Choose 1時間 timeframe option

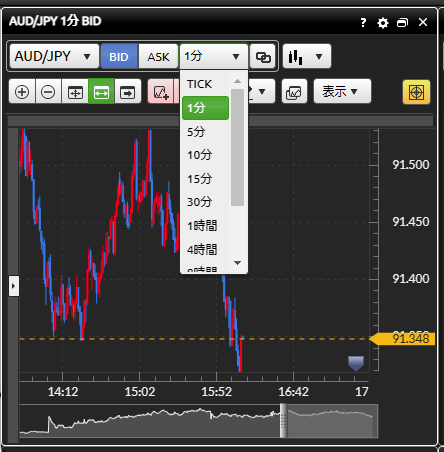(x=205, y=226)
